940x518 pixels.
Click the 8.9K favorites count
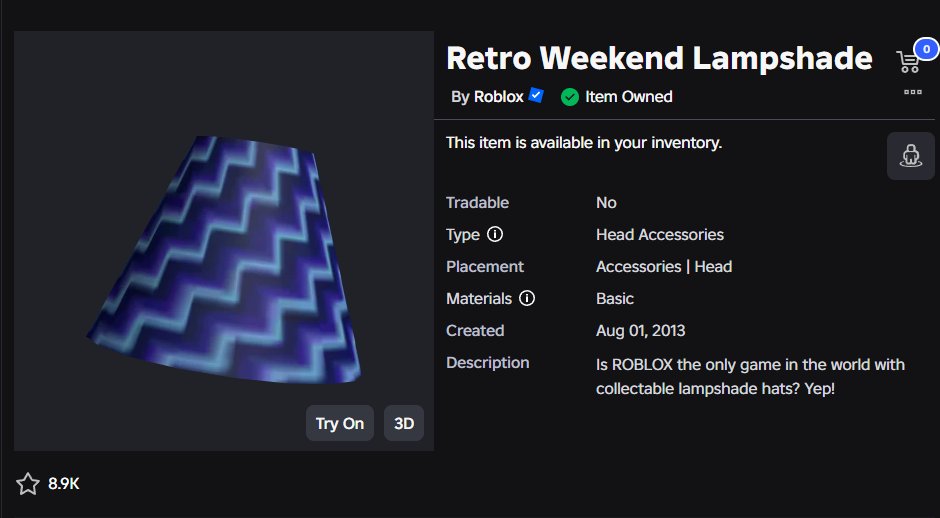[64, 484]
